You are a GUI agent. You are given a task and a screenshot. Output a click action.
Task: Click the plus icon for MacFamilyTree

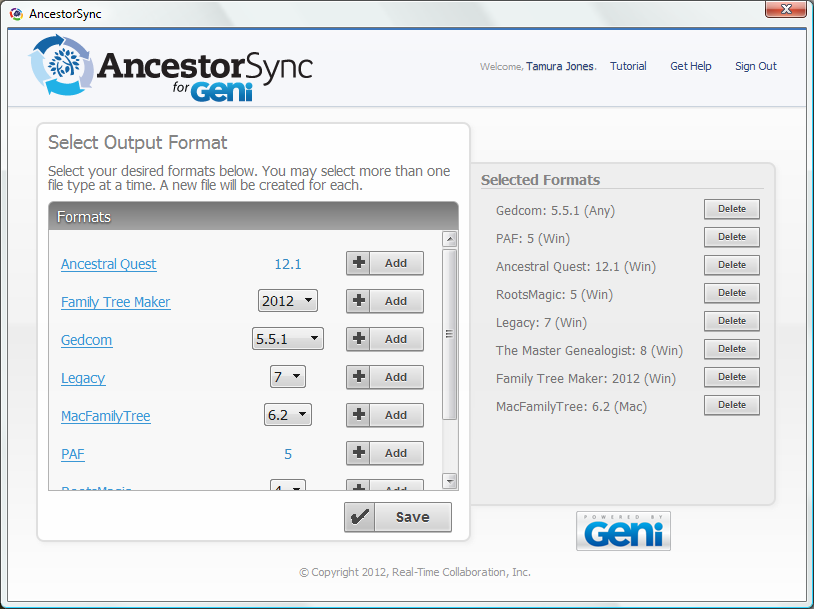[x=358, y=415]
